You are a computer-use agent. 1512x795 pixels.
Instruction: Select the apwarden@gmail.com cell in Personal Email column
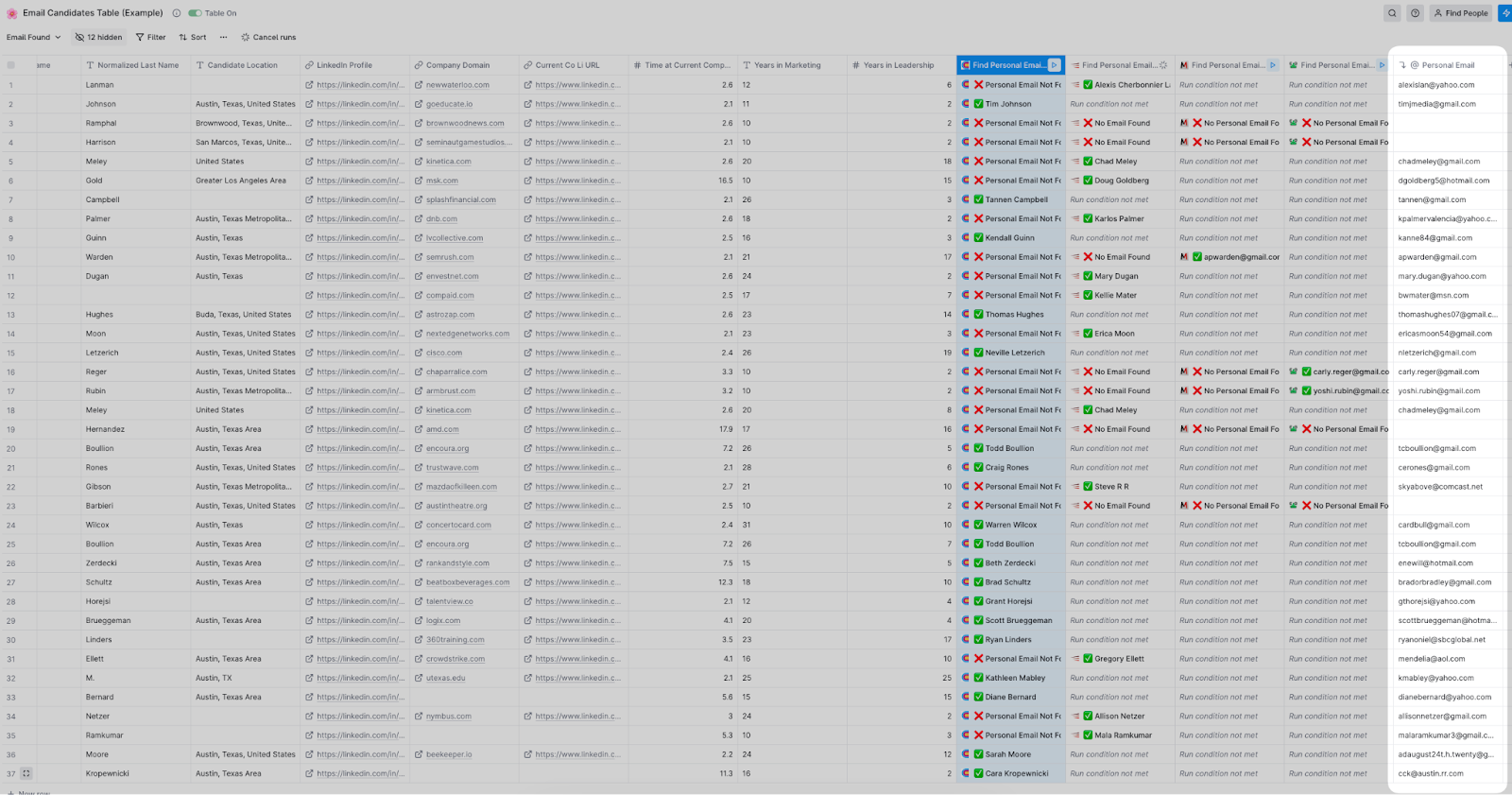(x=1448, y=257)
